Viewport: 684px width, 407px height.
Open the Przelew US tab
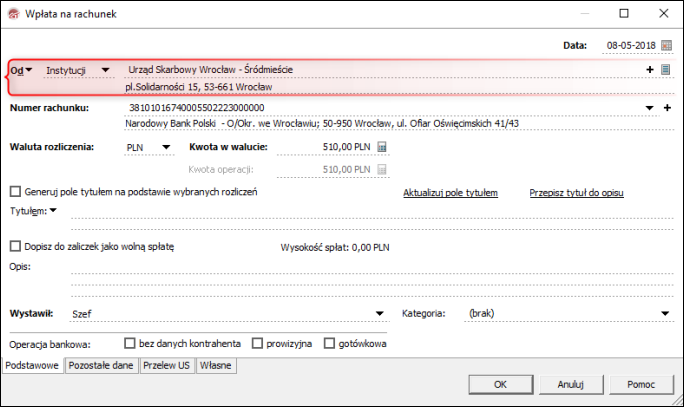coord(167,366)
